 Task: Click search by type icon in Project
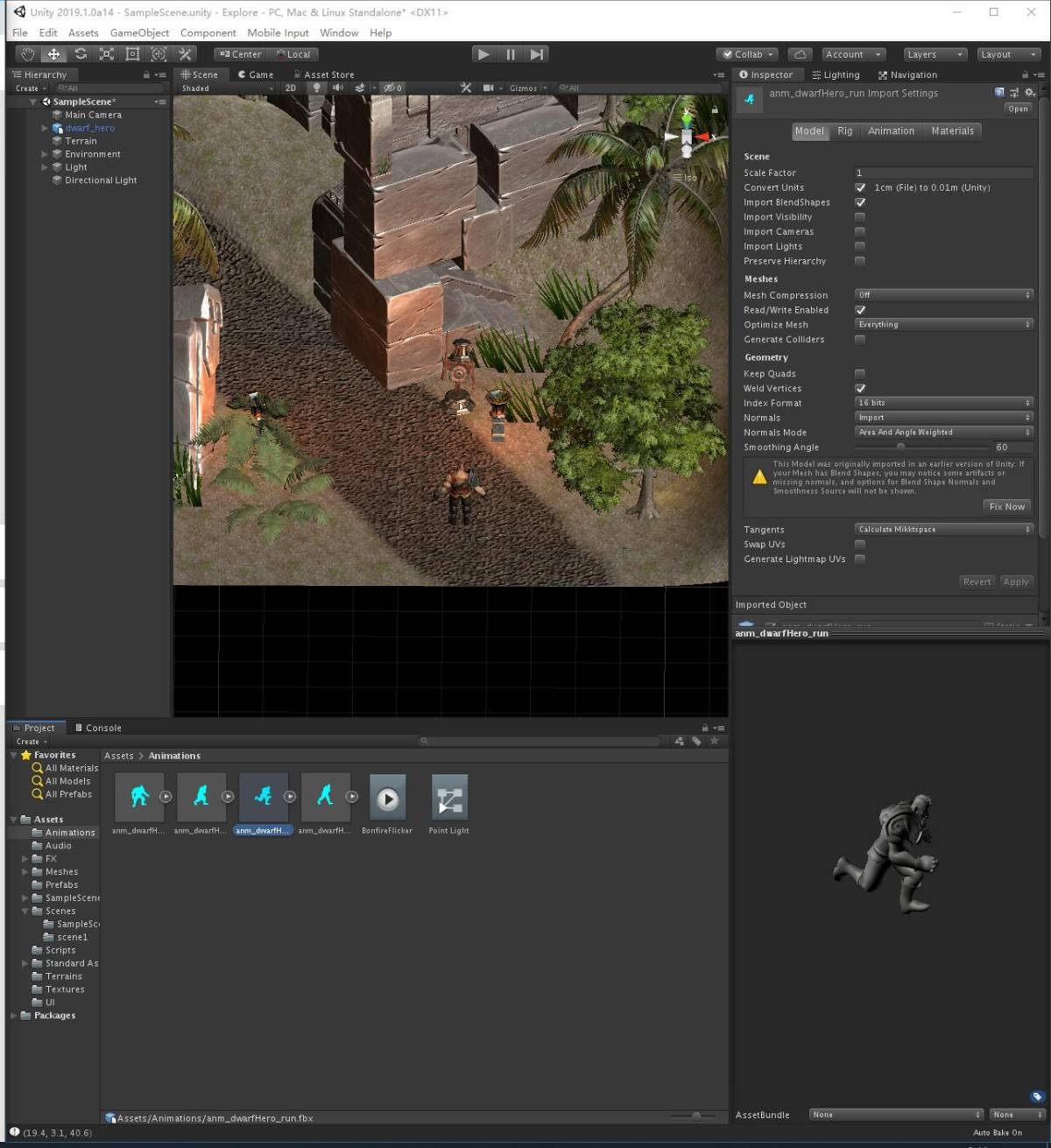(679, 741)
